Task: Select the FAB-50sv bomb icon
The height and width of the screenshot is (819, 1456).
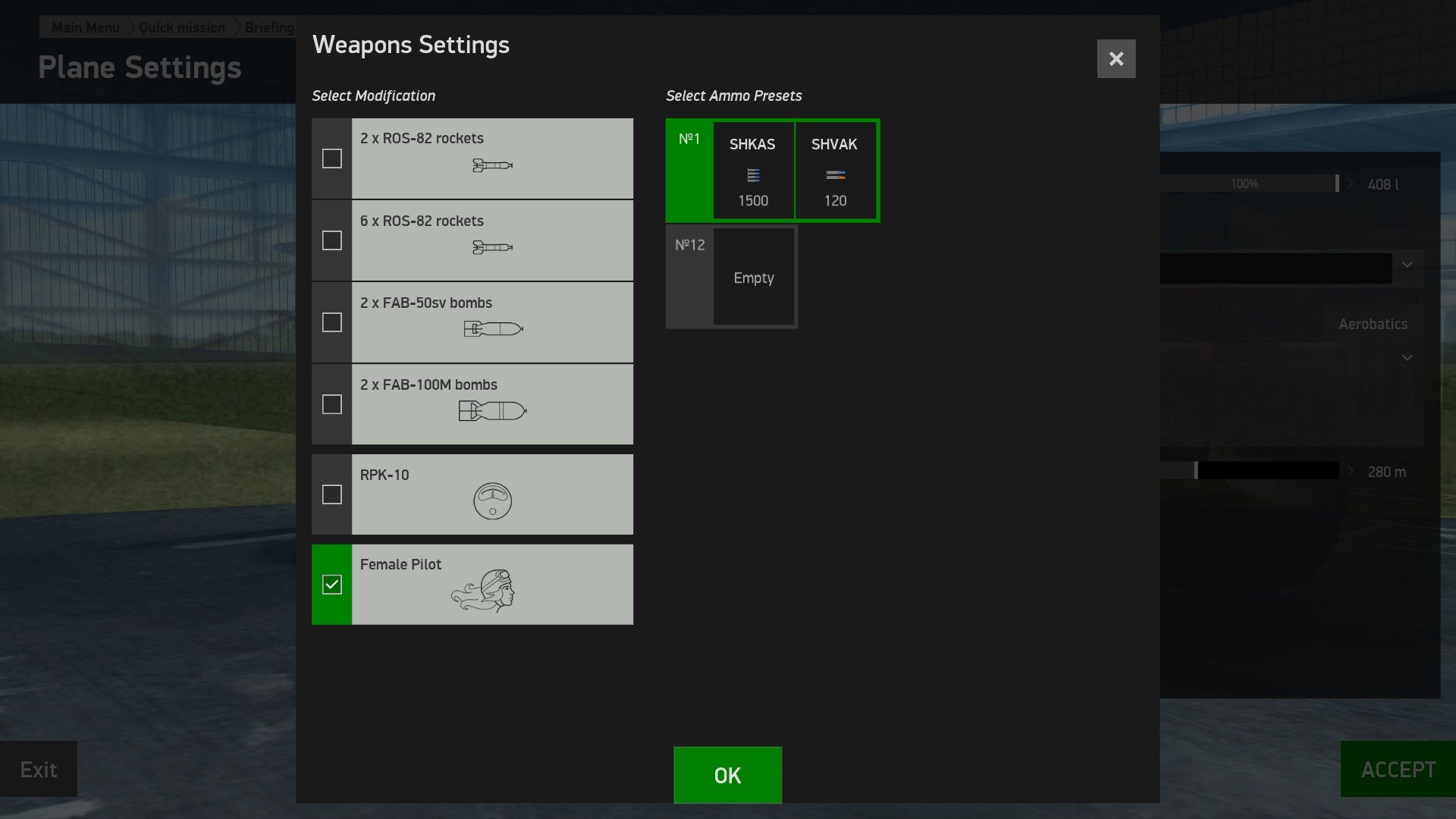Action: (x=493, y=329)
